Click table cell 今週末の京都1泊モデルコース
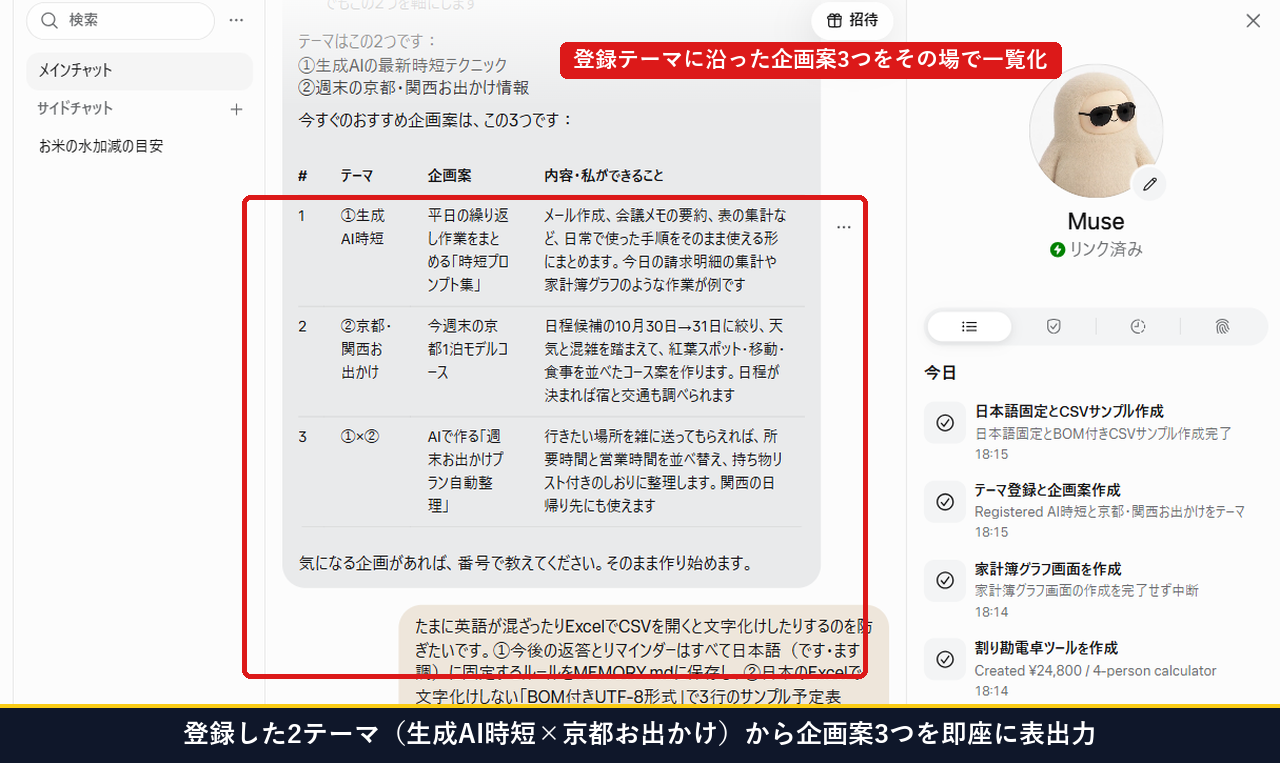 [468, 349]
